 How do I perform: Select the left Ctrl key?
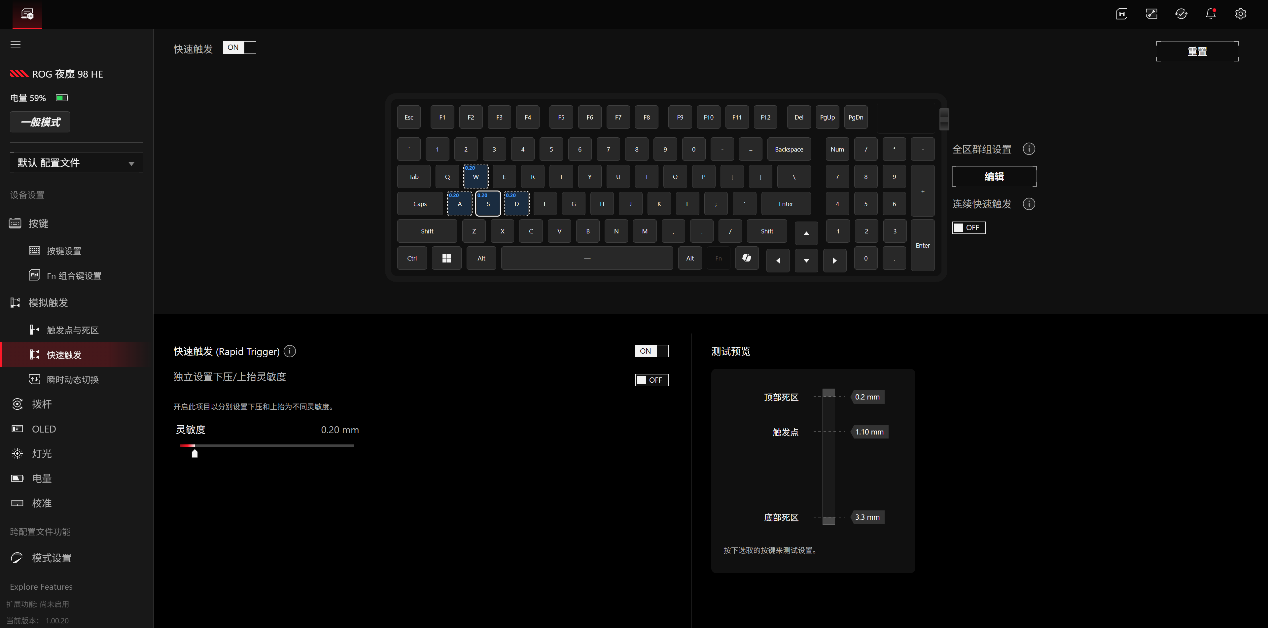[413, 258]
